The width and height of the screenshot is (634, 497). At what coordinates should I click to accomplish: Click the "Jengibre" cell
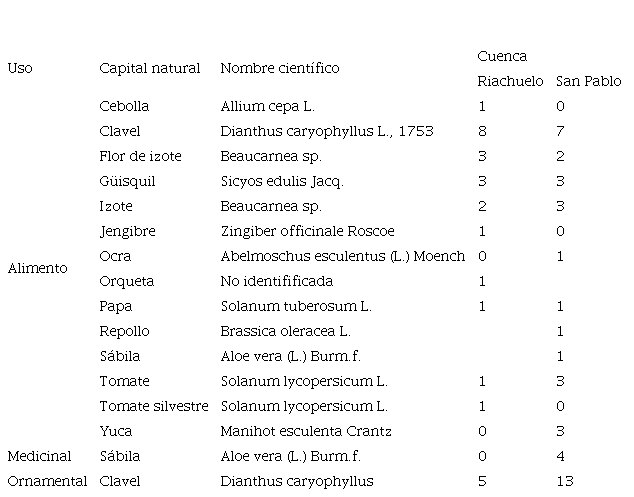tap(127, 231)
